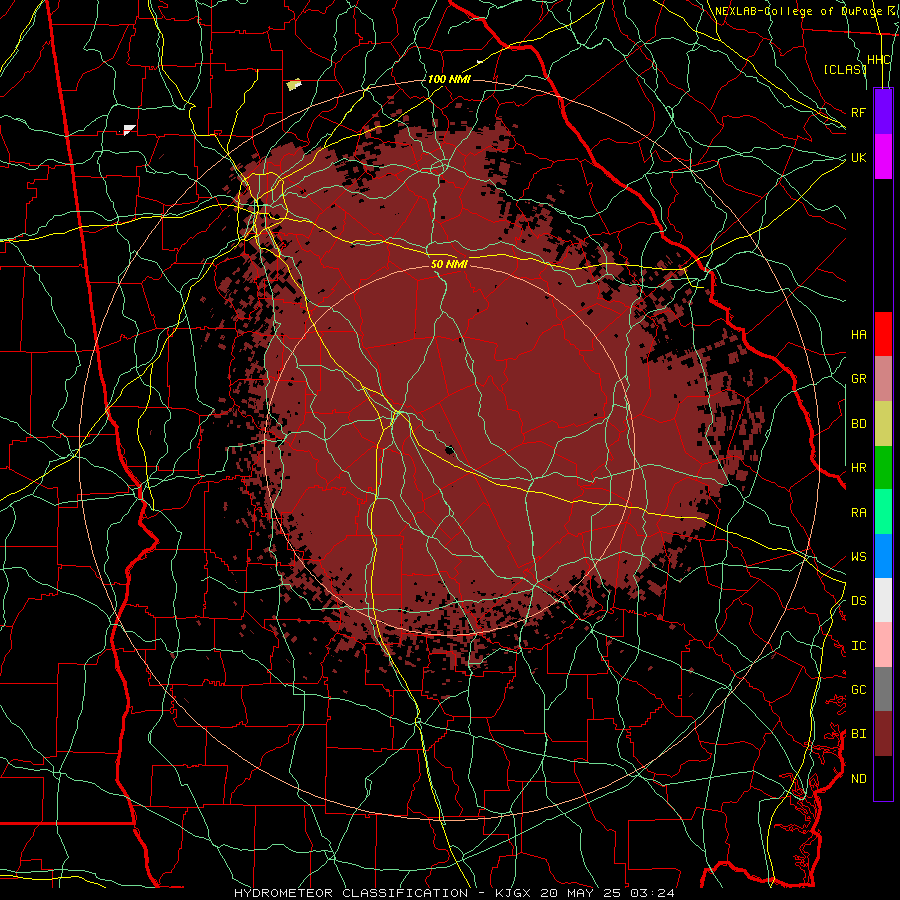Click the [CLAS] units label
The height and width of the screenshot is (900, 900).
844,69
